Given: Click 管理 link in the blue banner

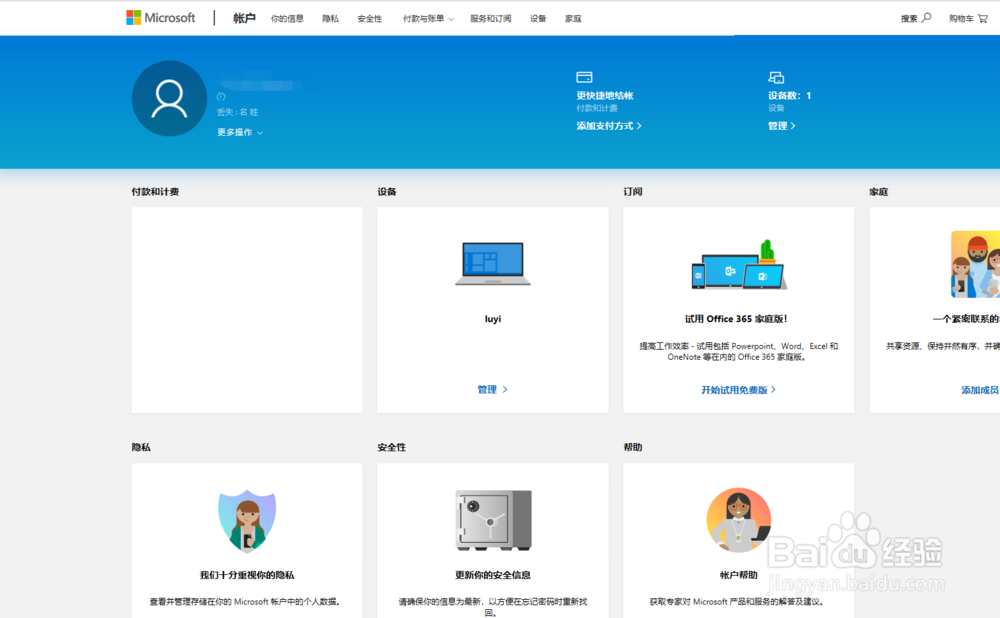Looking at the screenshot, I should pyautogui.click(x=781, y=126).
